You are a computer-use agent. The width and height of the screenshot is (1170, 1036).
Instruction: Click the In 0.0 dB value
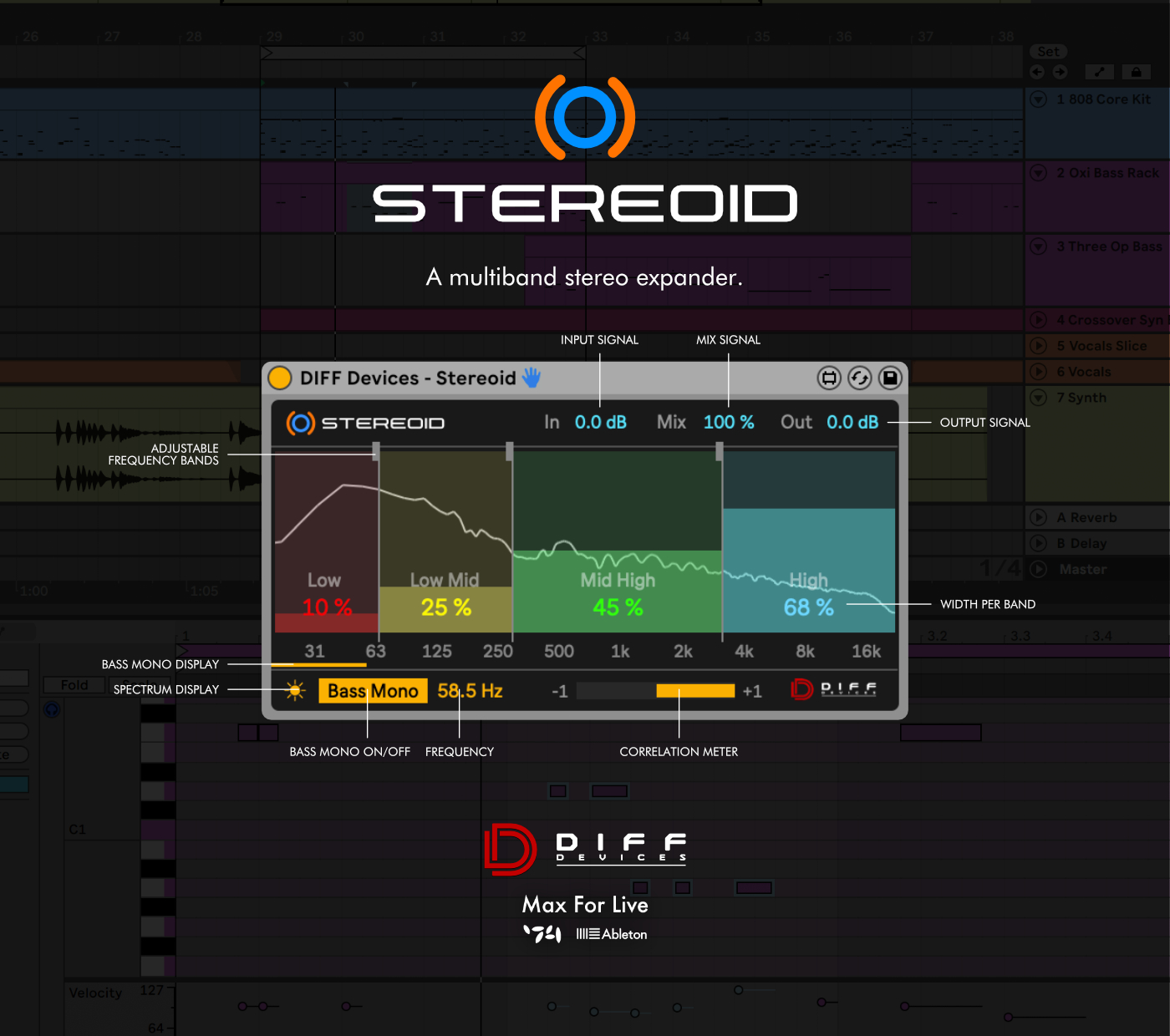[600, 423]
